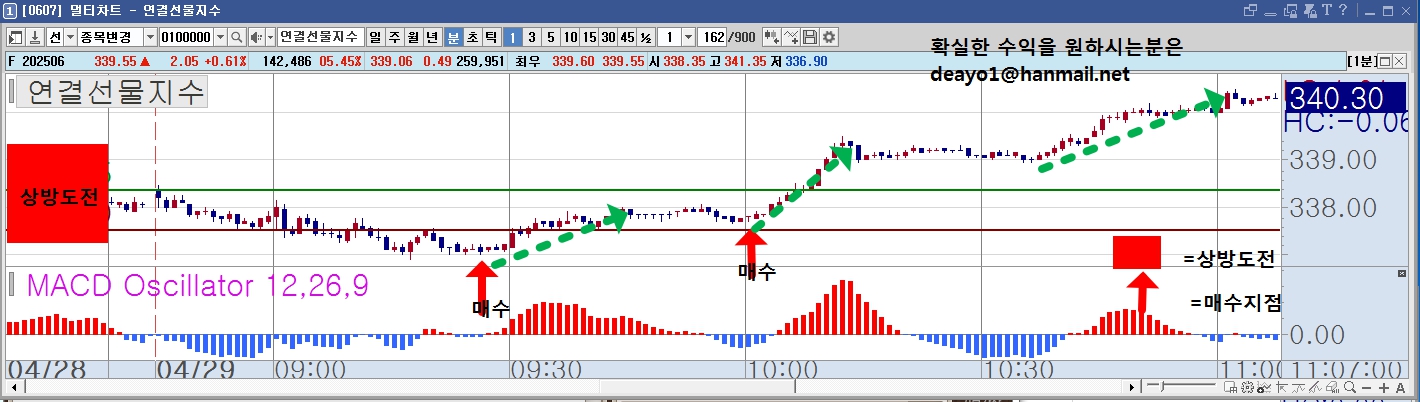Click the window link icon in title bar
The width and height of the screenshot is (1420, 402).
pos(1250,10)
